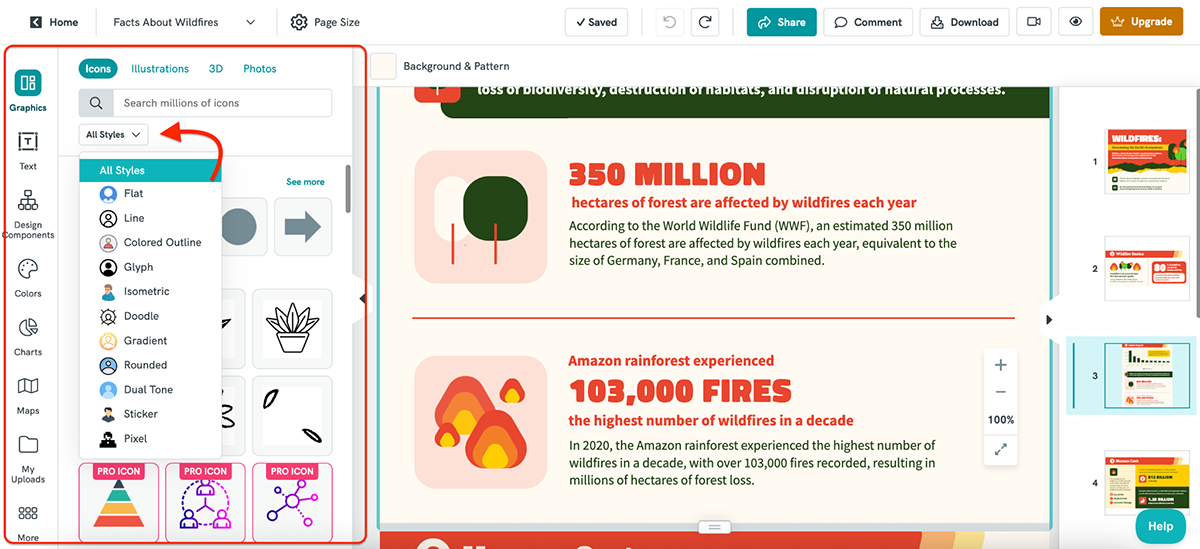The image size is (1200, 549).
Task: Choose the Dual Tone icon style
Action: pyautogui.click(x=150, y=389)
